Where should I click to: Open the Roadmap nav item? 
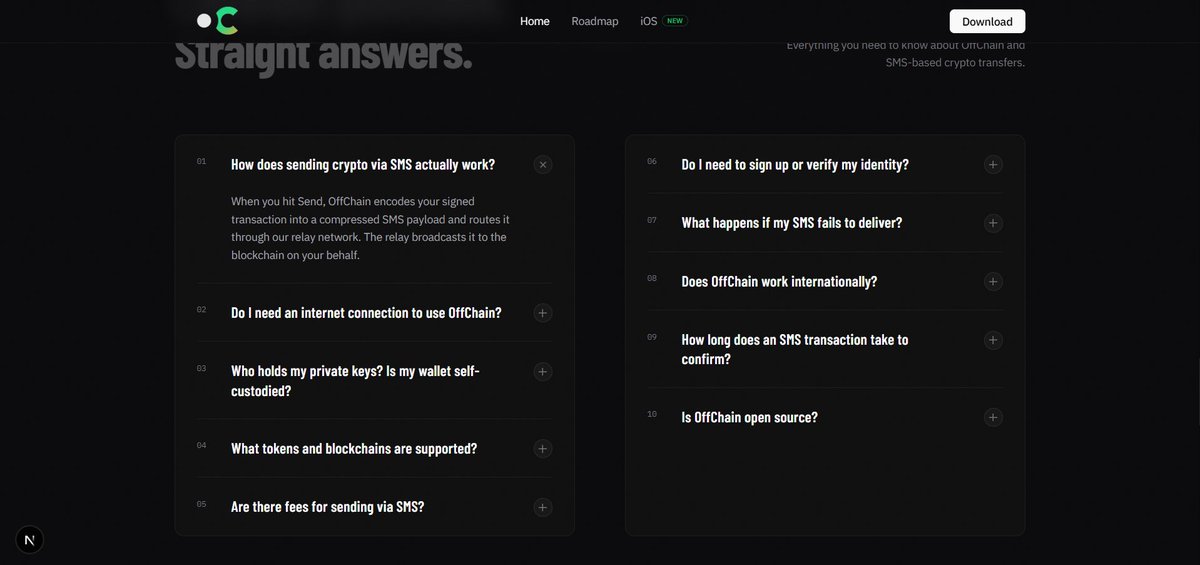pos(595,21)
